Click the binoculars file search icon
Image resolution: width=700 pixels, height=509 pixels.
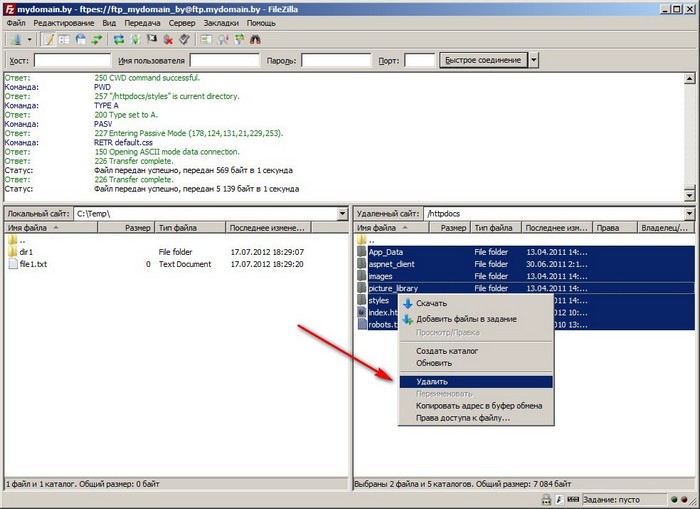click(254, 39)
